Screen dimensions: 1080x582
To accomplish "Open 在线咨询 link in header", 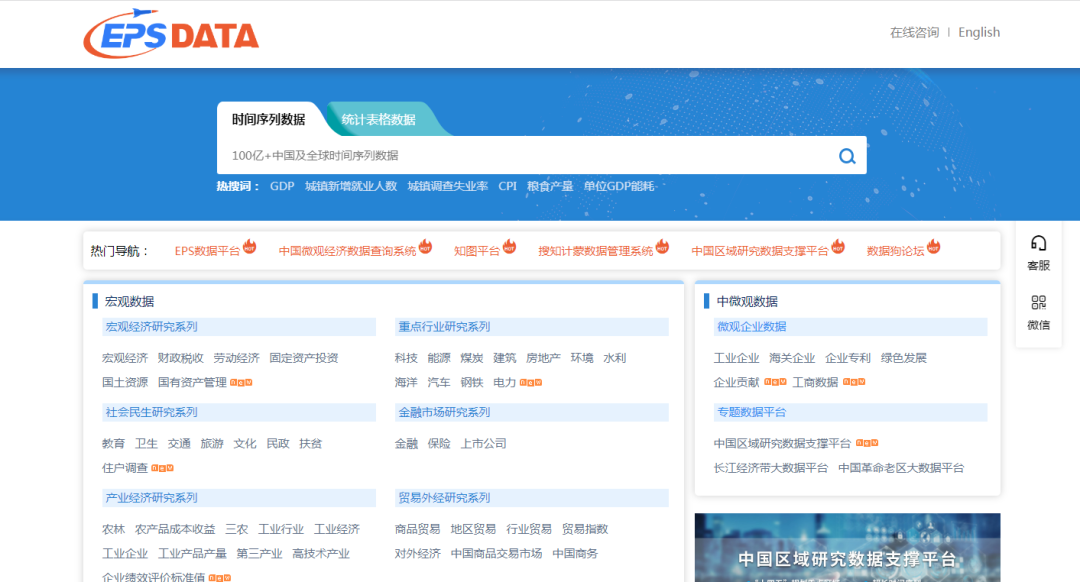I will click(914, 32).
